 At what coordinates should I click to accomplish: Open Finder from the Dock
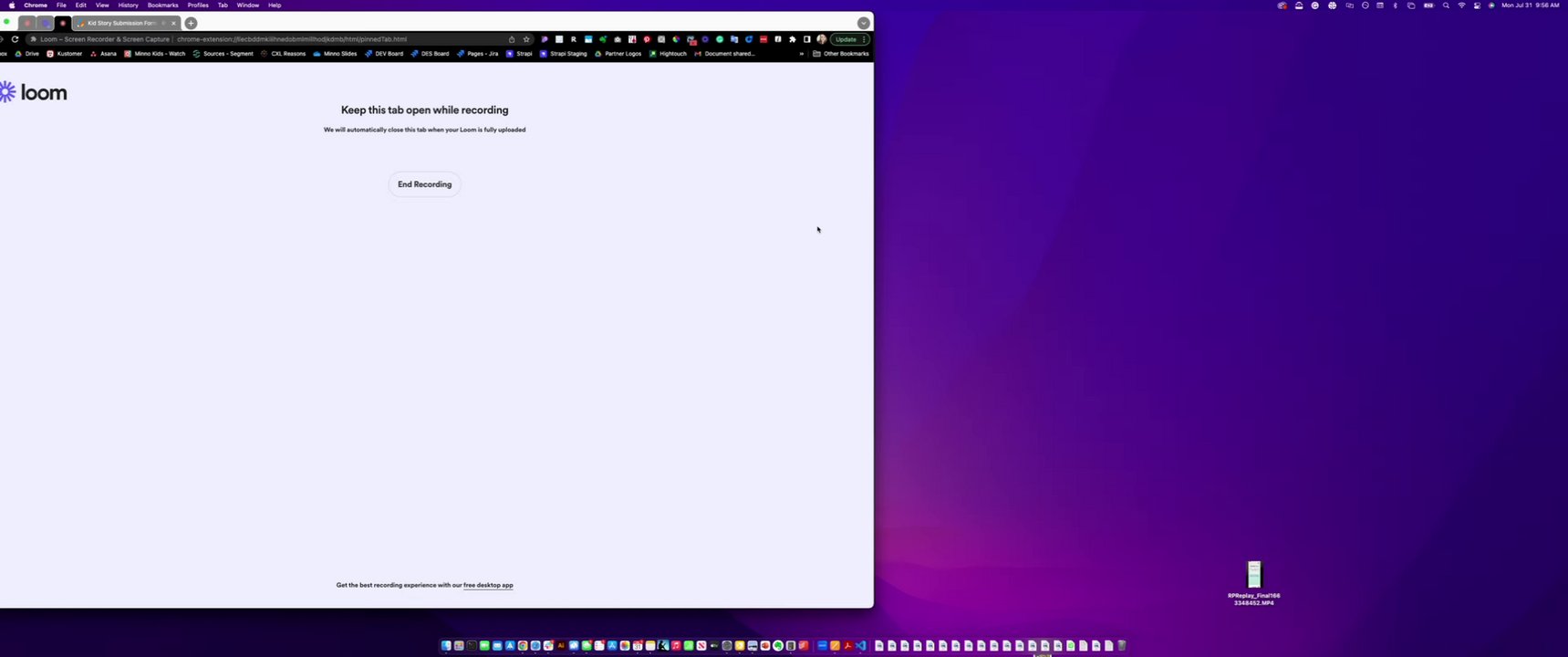(446, 646)
